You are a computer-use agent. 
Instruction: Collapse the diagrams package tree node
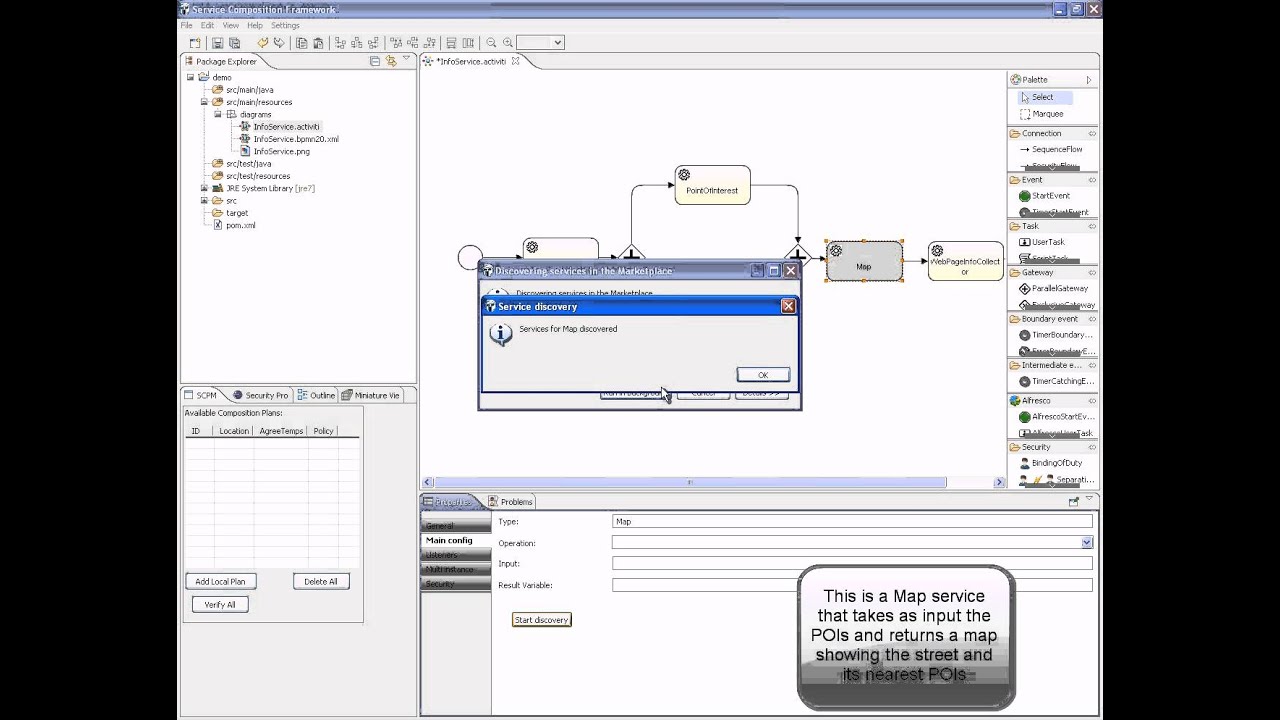[218, 114]
